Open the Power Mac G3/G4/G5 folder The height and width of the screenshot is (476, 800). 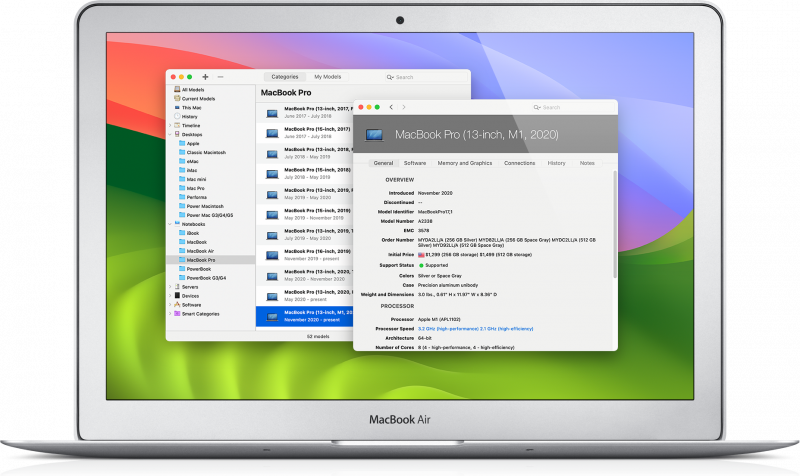[210, 215]
